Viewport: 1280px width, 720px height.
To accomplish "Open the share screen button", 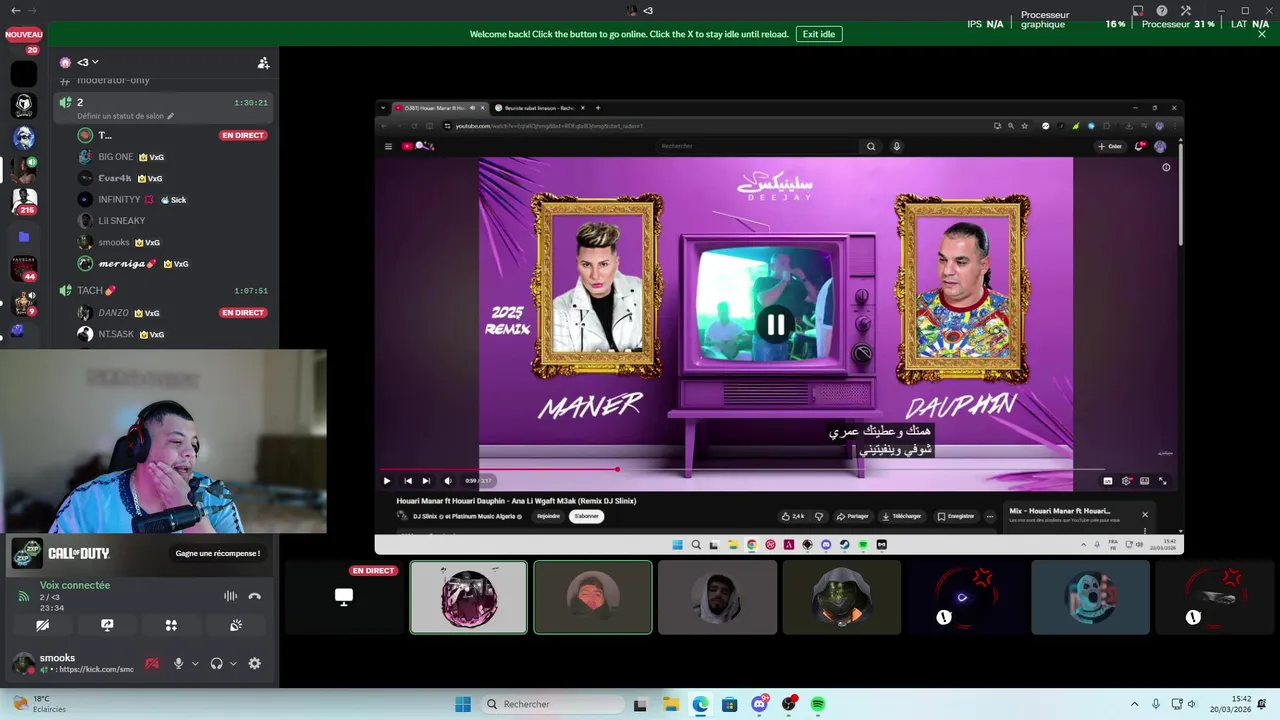I will click(107, 625).
